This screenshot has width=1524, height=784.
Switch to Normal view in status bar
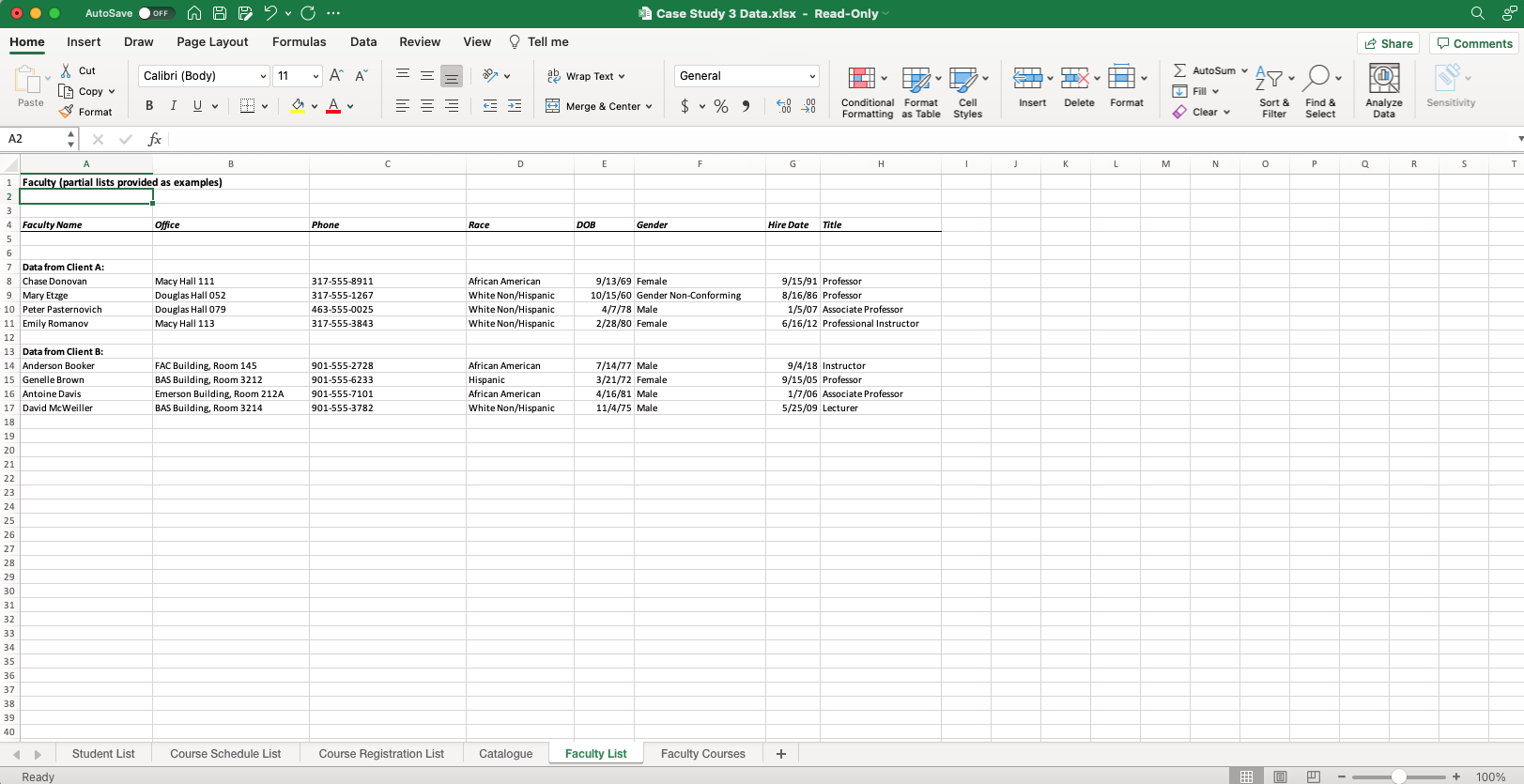click(1246, 776)
